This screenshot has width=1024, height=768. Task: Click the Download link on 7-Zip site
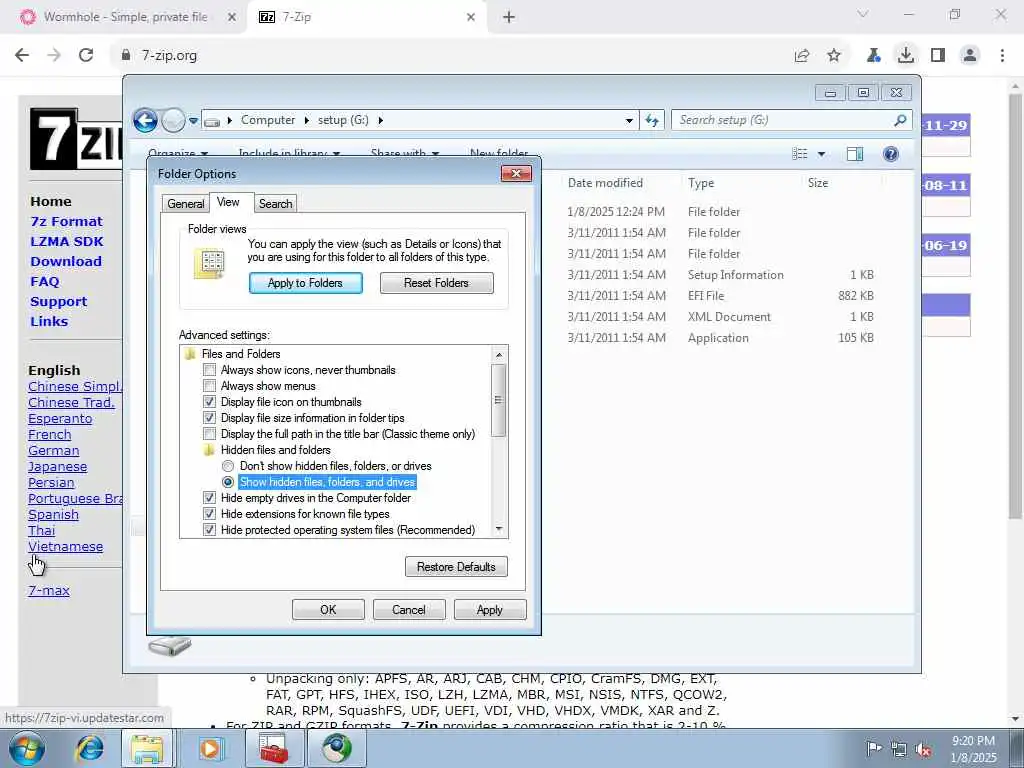(x=66, y=261)
